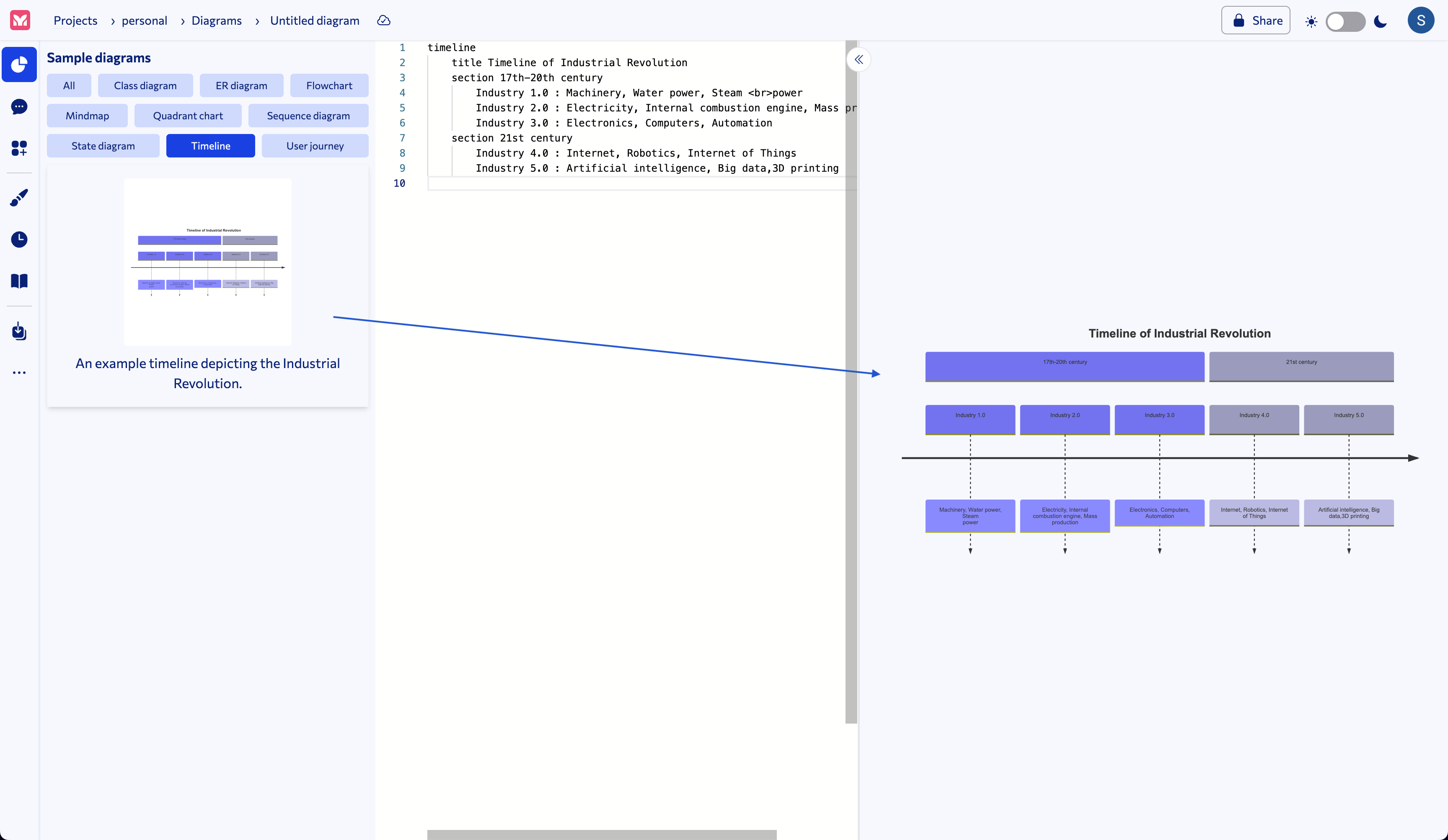The width and height of the screenshot is (1448, 840).
Task: Open the documentation book icon
Action: coord(19,281)
